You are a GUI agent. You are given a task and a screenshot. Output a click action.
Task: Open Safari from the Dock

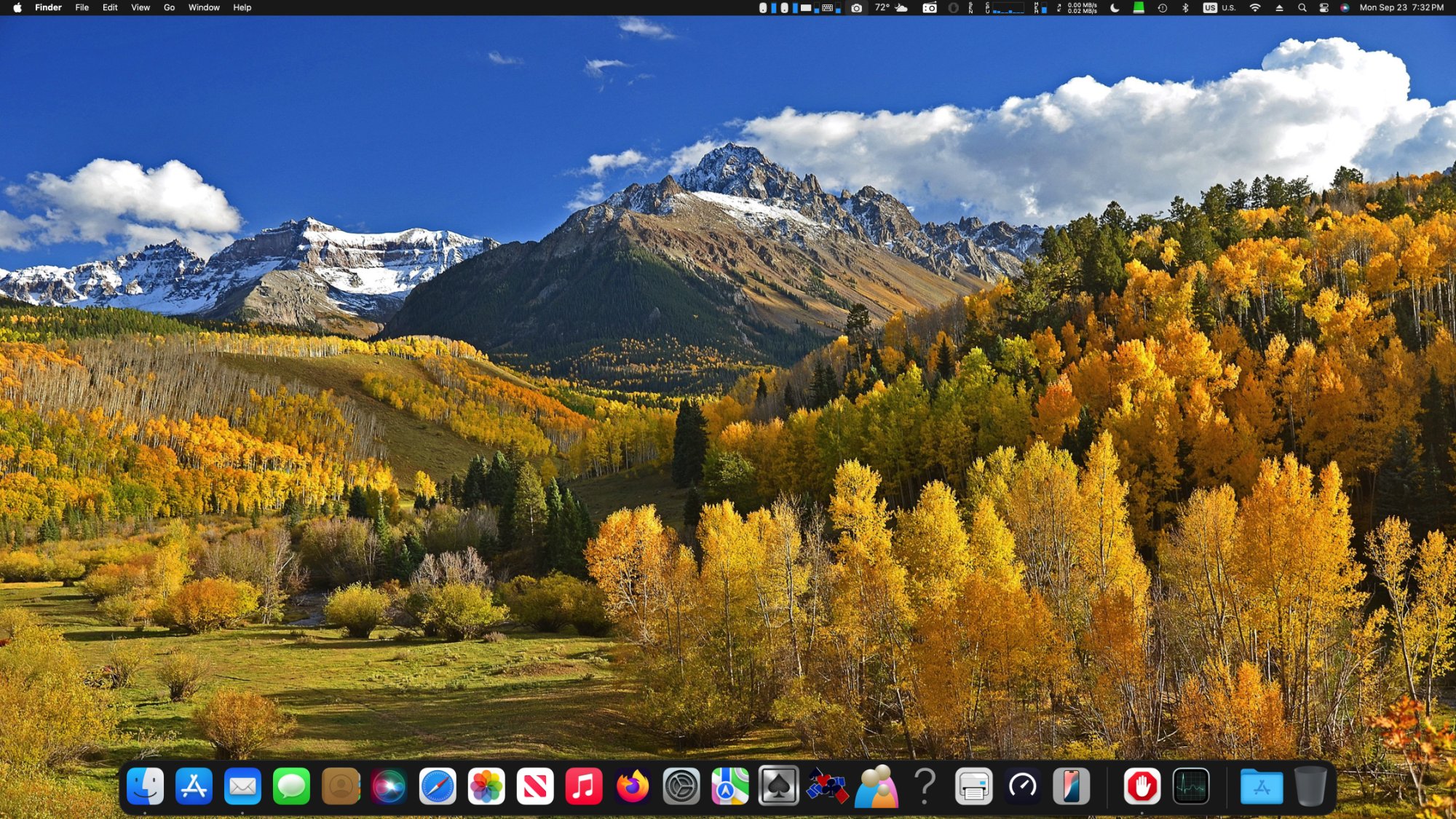[438, 786]
